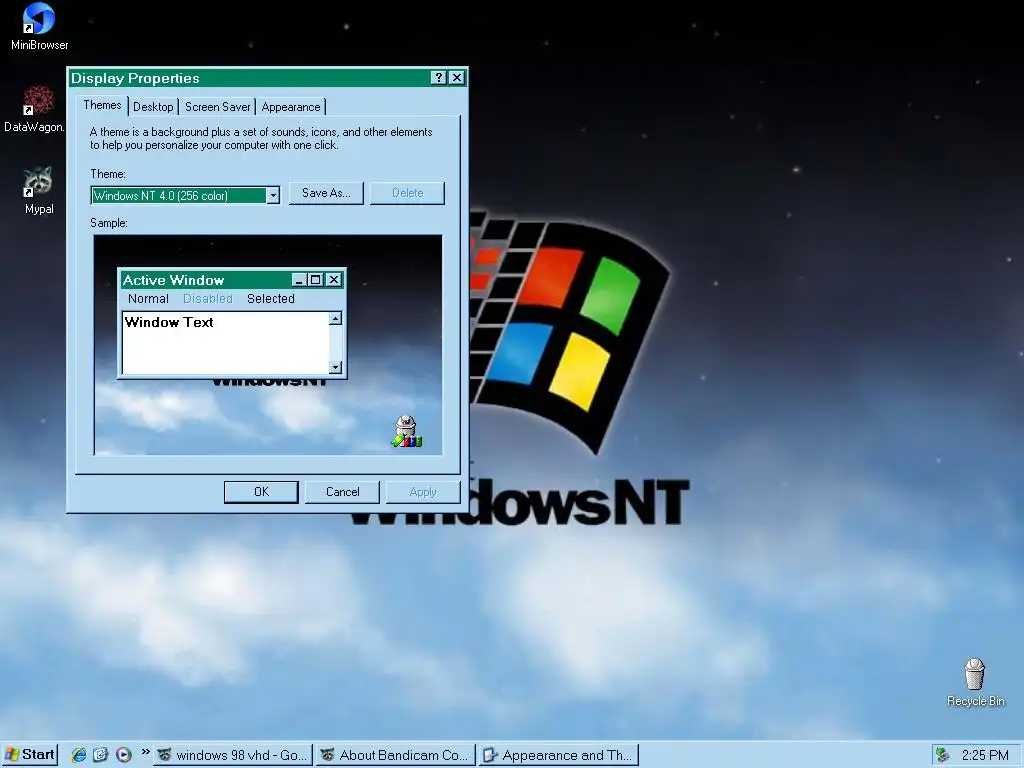Open the Theme dropdown list
The image size is (1024, 768).
(x=273, y=195)
